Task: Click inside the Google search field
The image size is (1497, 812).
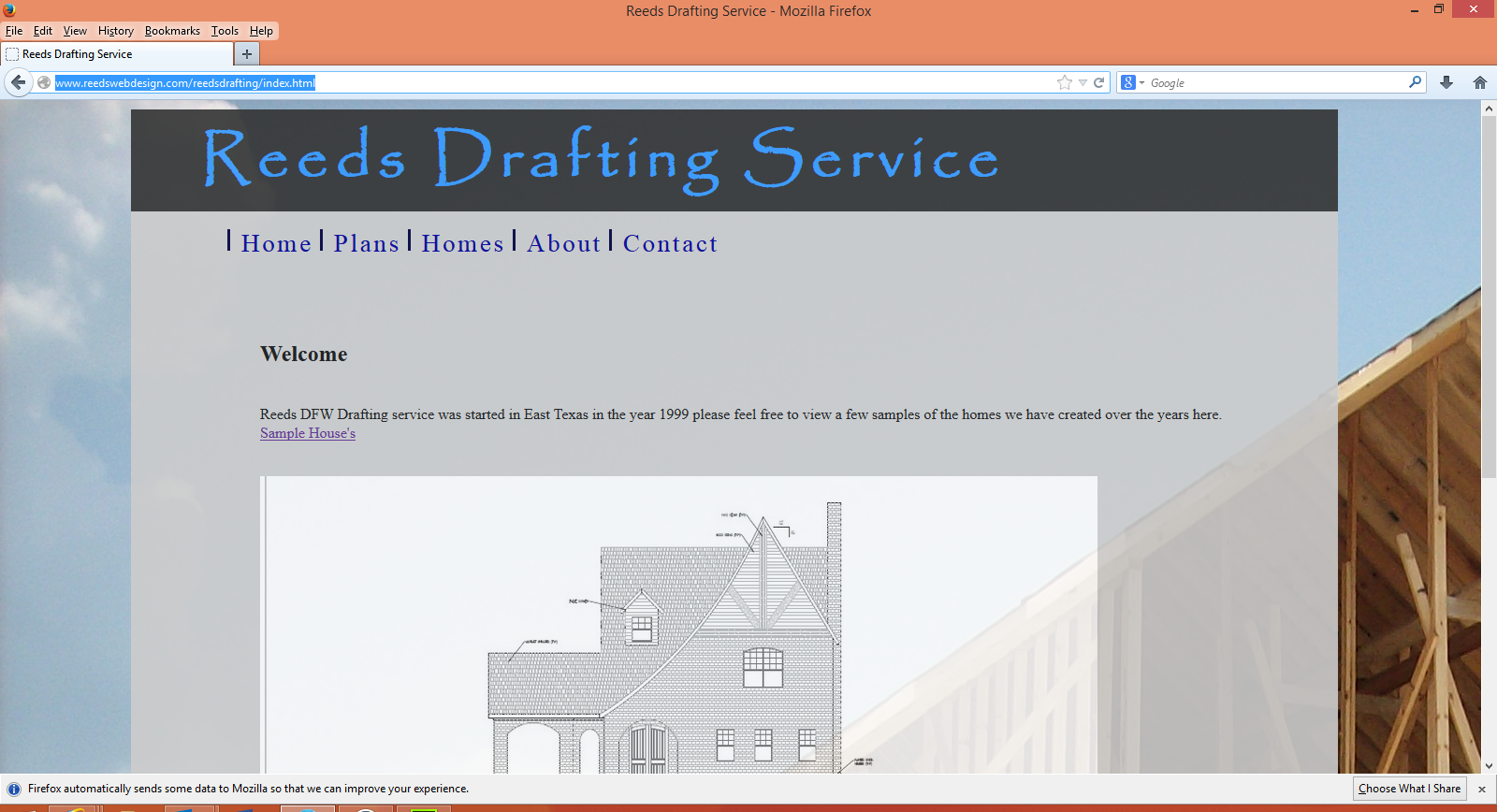Action: click(1272, 82)
